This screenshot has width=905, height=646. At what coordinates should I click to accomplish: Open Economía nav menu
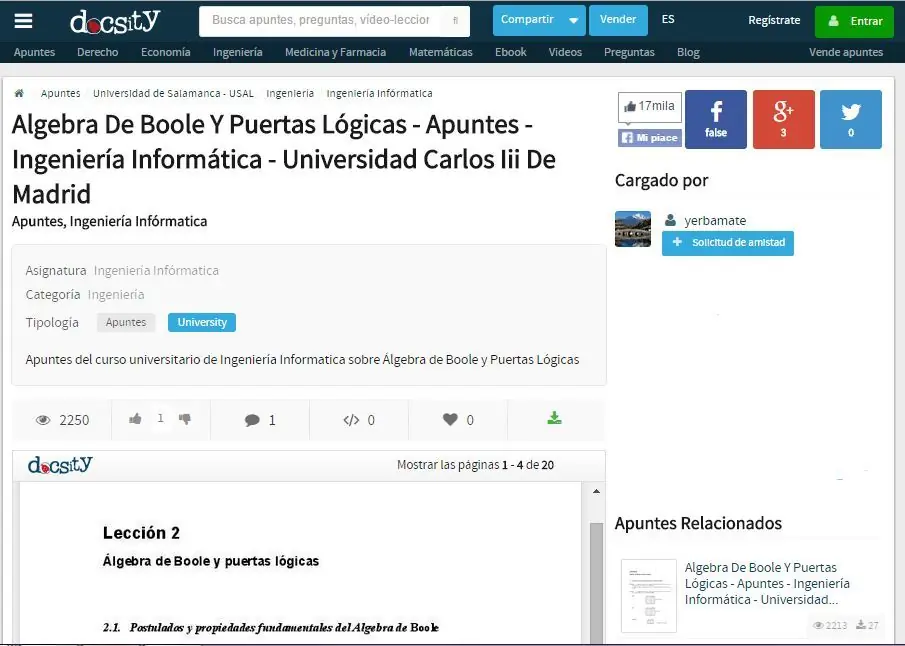tap(166, 52)
